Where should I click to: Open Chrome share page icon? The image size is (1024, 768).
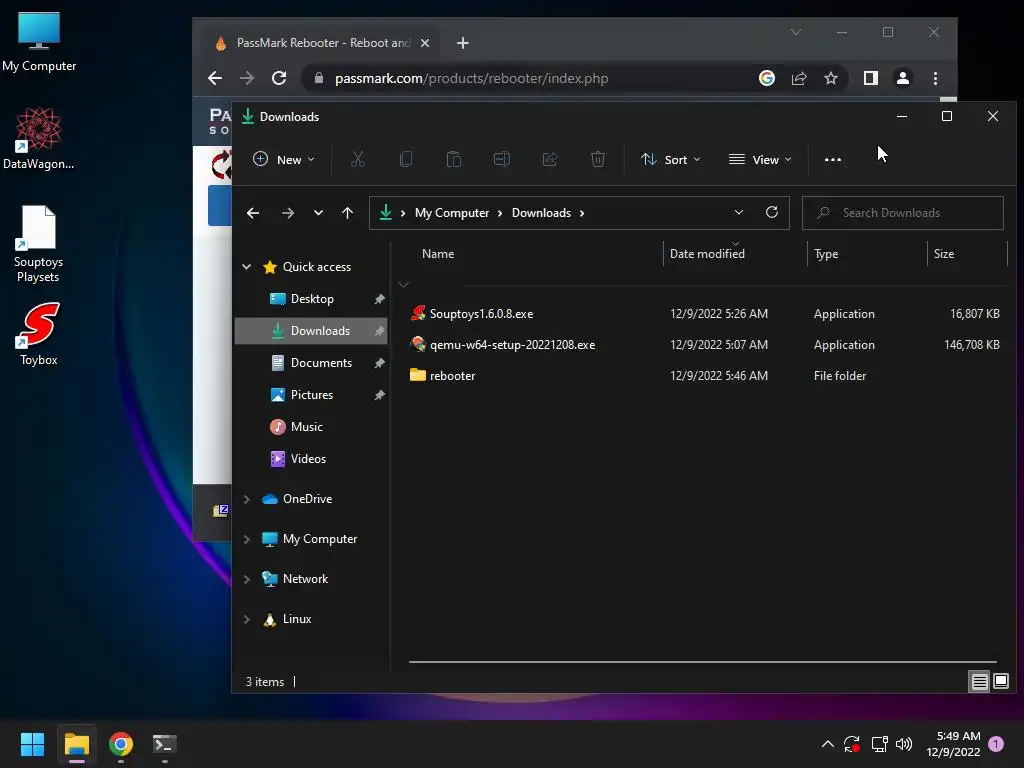coord(799,78)
